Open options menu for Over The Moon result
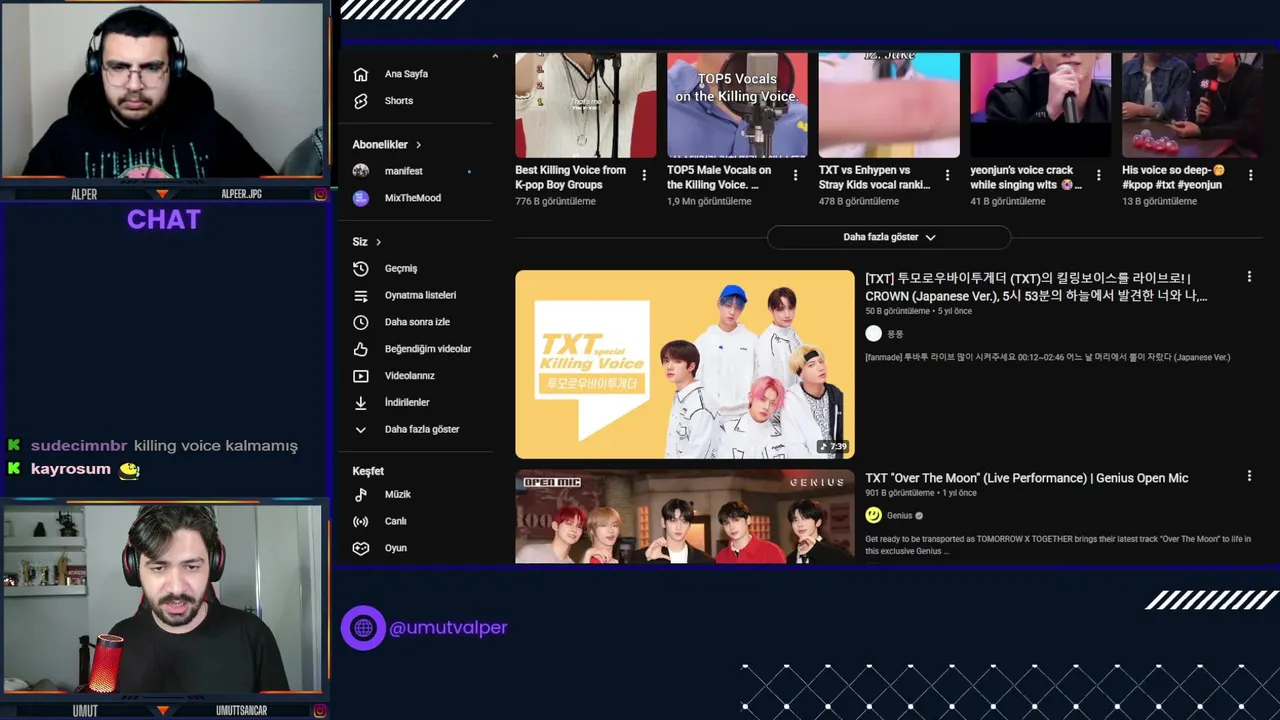Viewport: 1280px width, 720px height. [x=1249, y=477]
